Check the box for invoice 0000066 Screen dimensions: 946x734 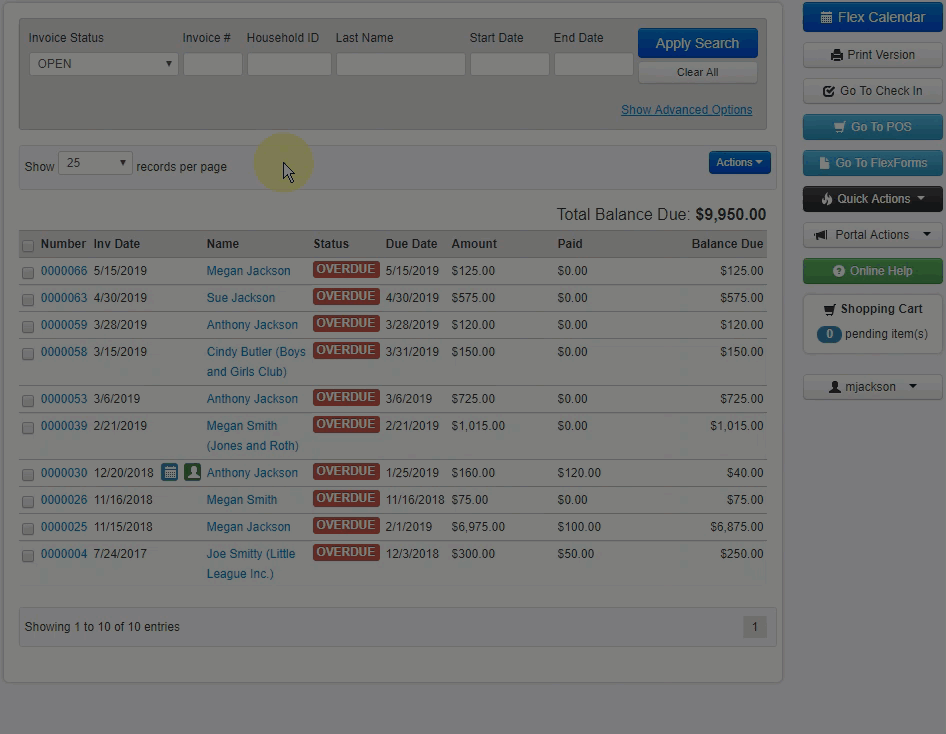[x=28, y=272]
